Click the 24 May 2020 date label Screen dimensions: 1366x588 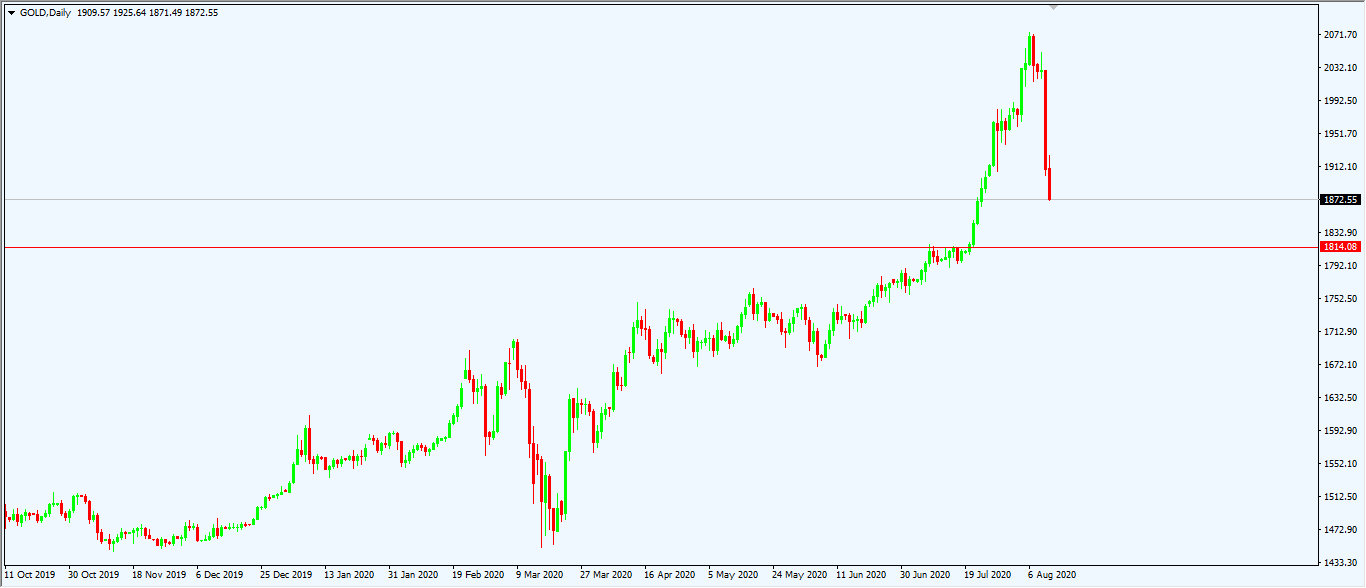pos(799,575)
